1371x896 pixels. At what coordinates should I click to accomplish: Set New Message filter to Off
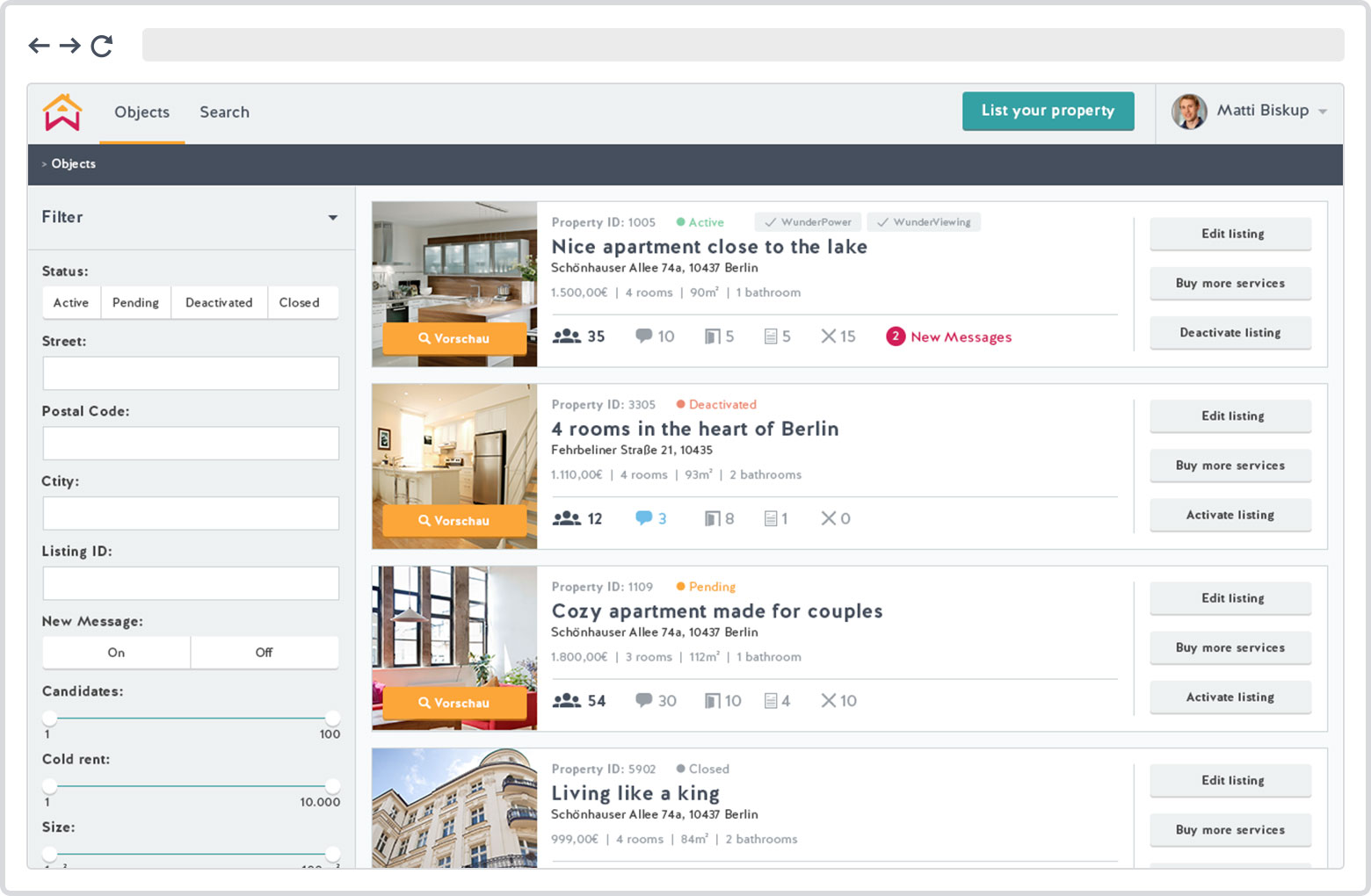pyautogui.click(x=264, y=653)
